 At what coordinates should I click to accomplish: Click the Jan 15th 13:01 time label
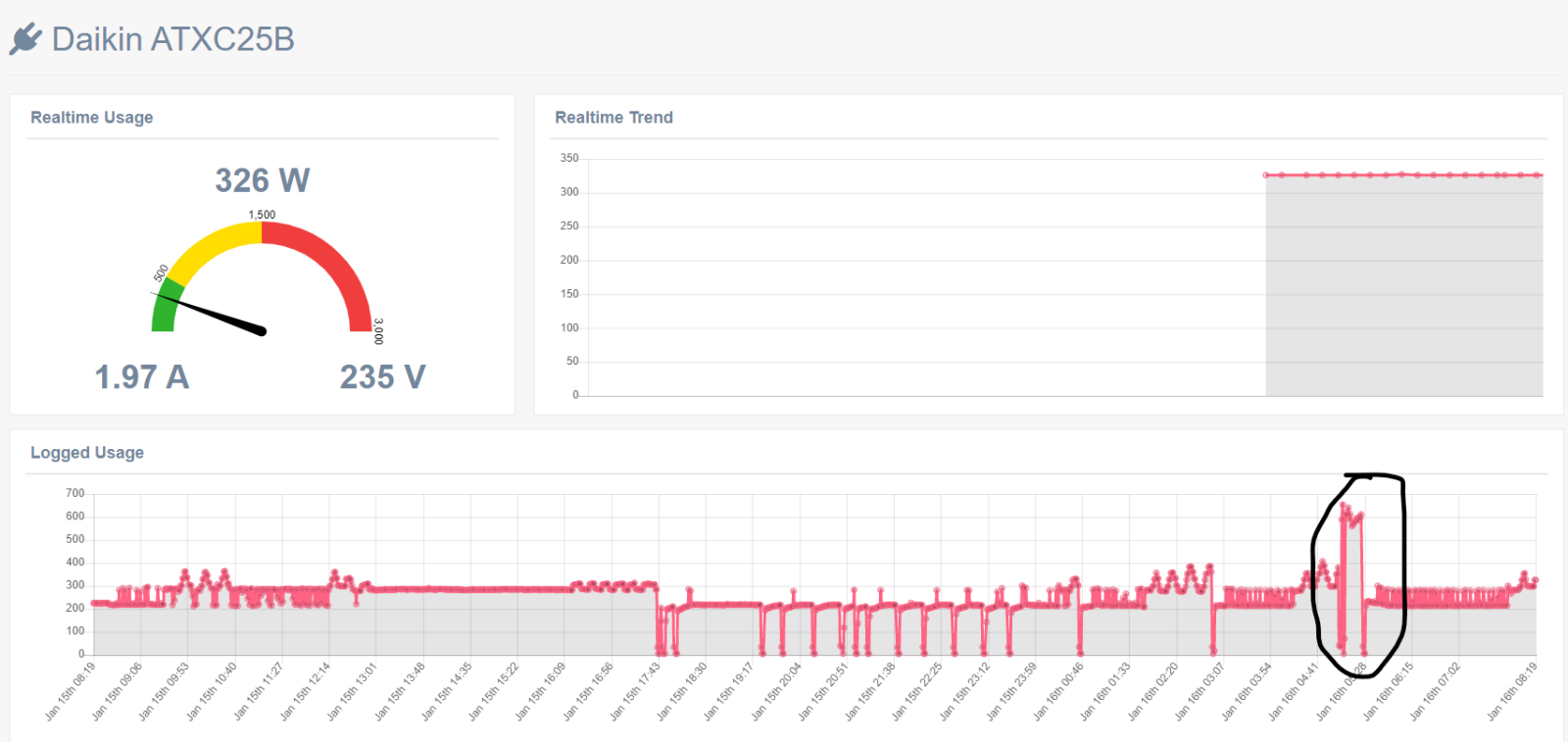(x=353, y=691)
